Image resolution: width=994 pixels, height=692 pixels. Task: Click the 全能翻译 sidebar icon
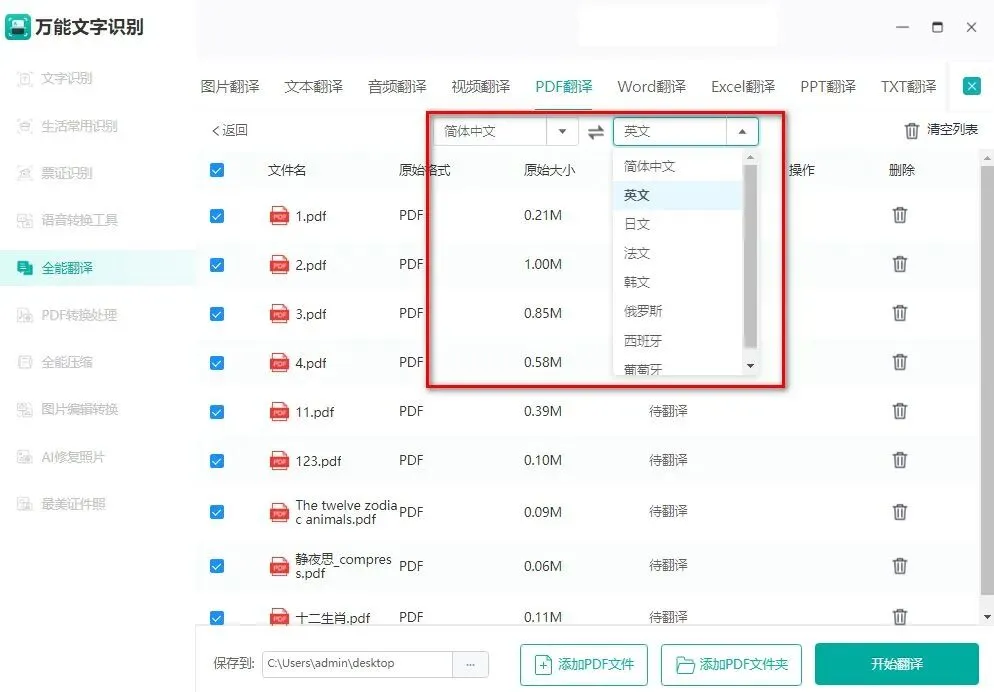tap(24, 268)
